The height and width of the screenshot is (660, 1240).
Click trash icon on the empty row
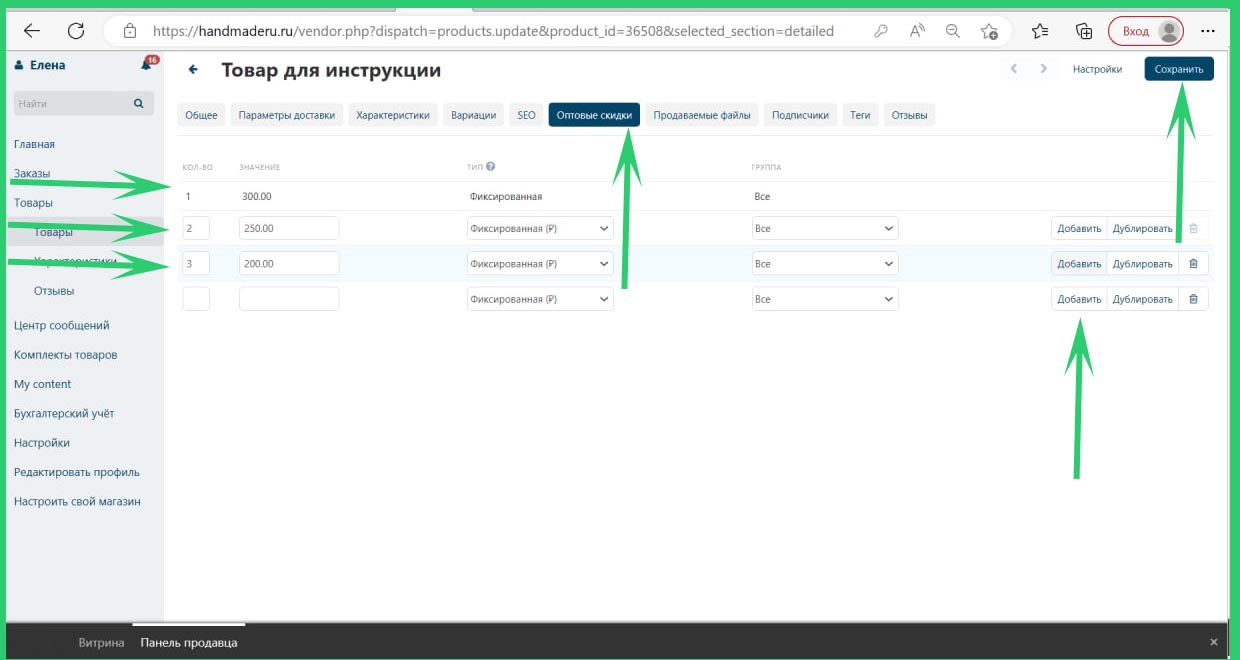click(x=1193, y=299)
